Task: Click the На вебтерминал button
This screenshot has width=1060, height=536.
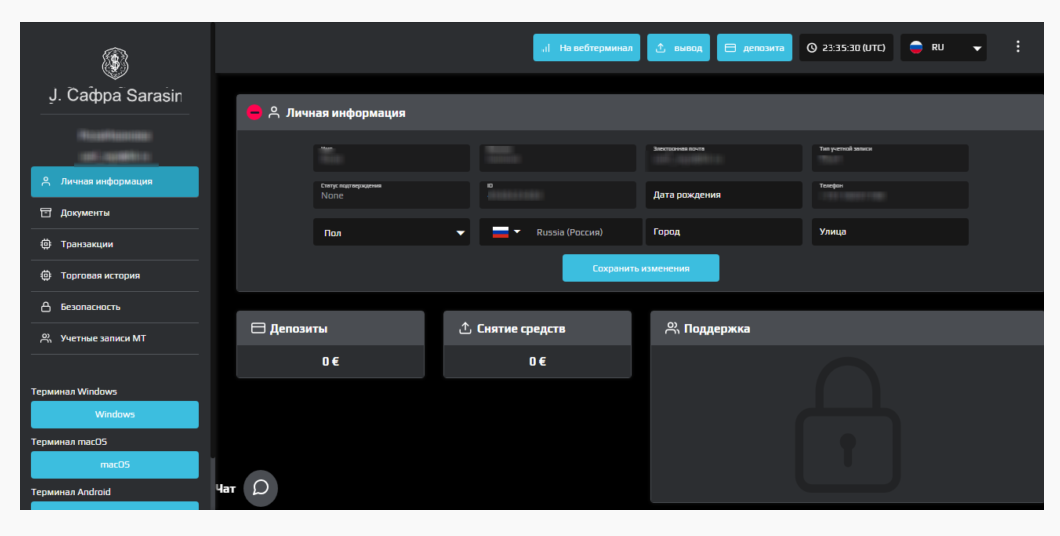Action: tap(586, 48)
